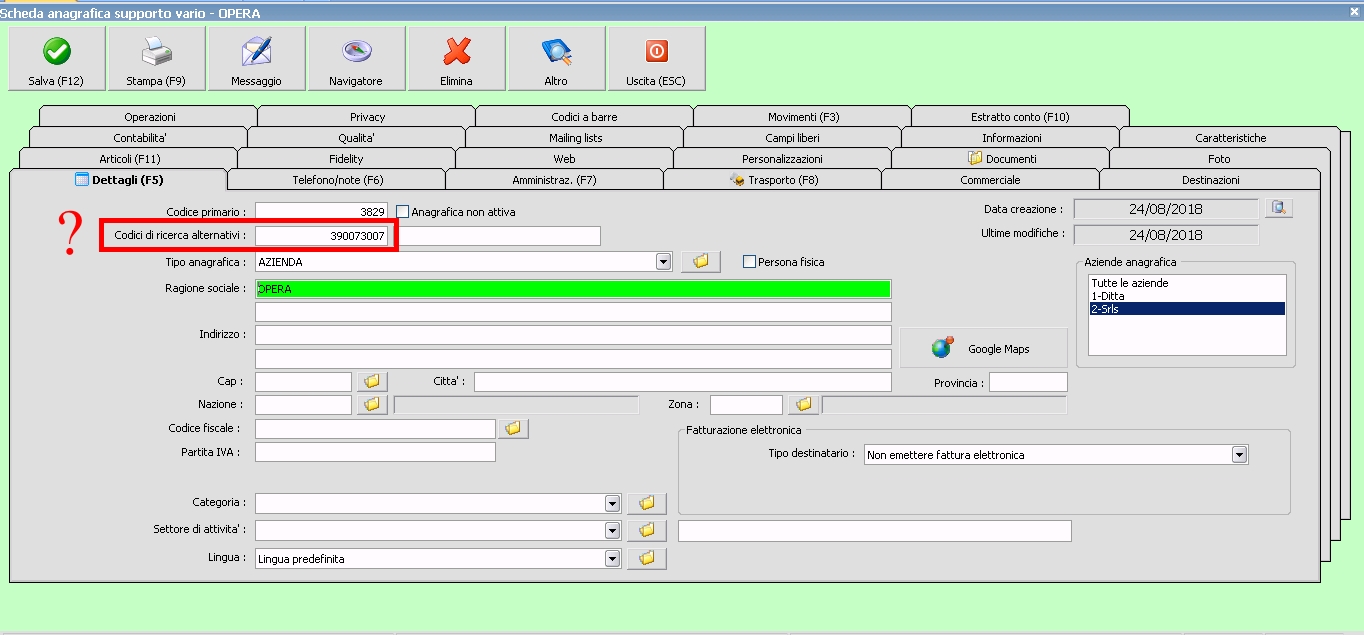Click the folder icon next to Tipo anagrafica
This screenshot has height=635, width=1364.
coord(701,261)
